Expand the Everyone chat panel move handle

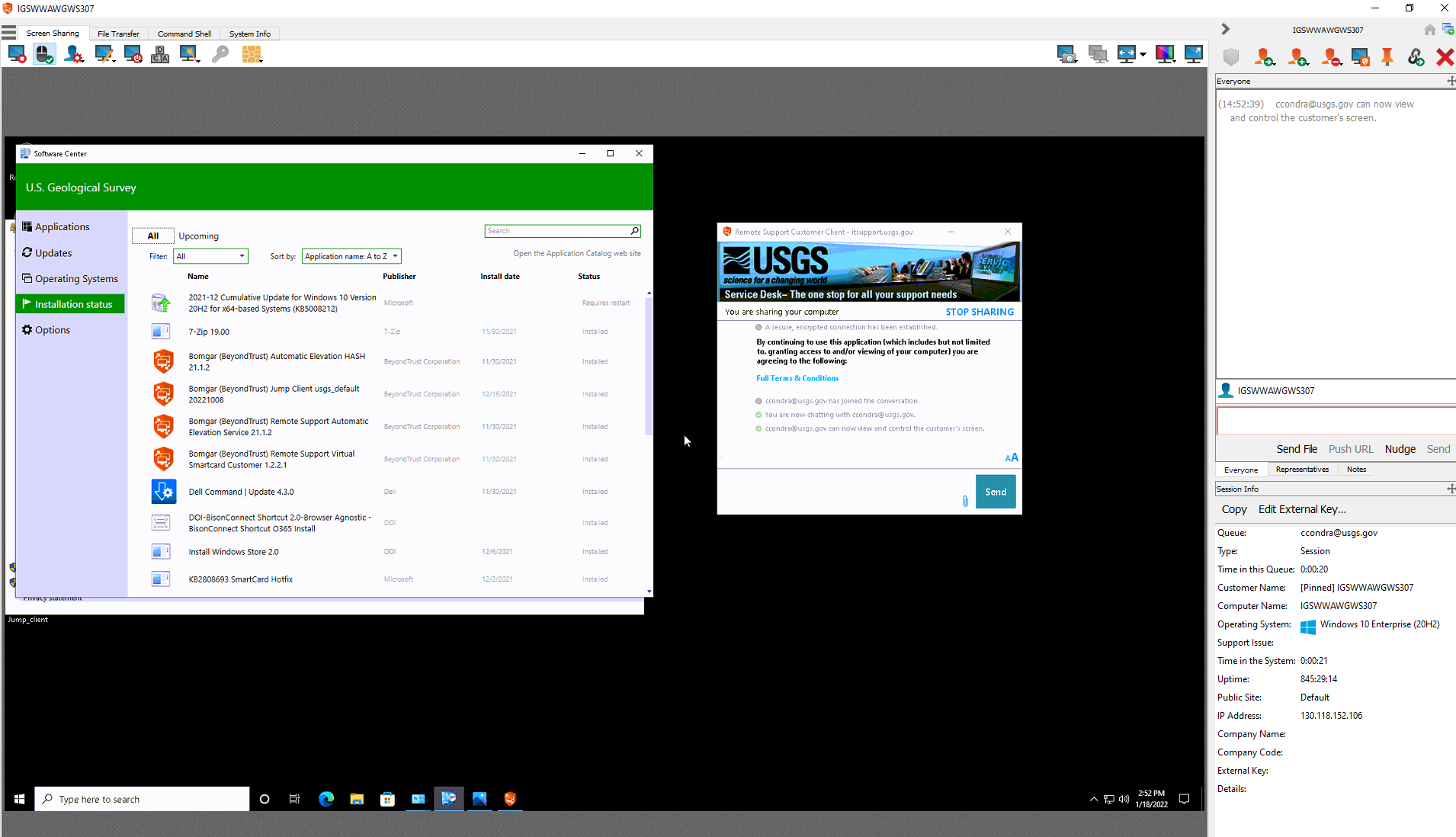click(1450, 81)
